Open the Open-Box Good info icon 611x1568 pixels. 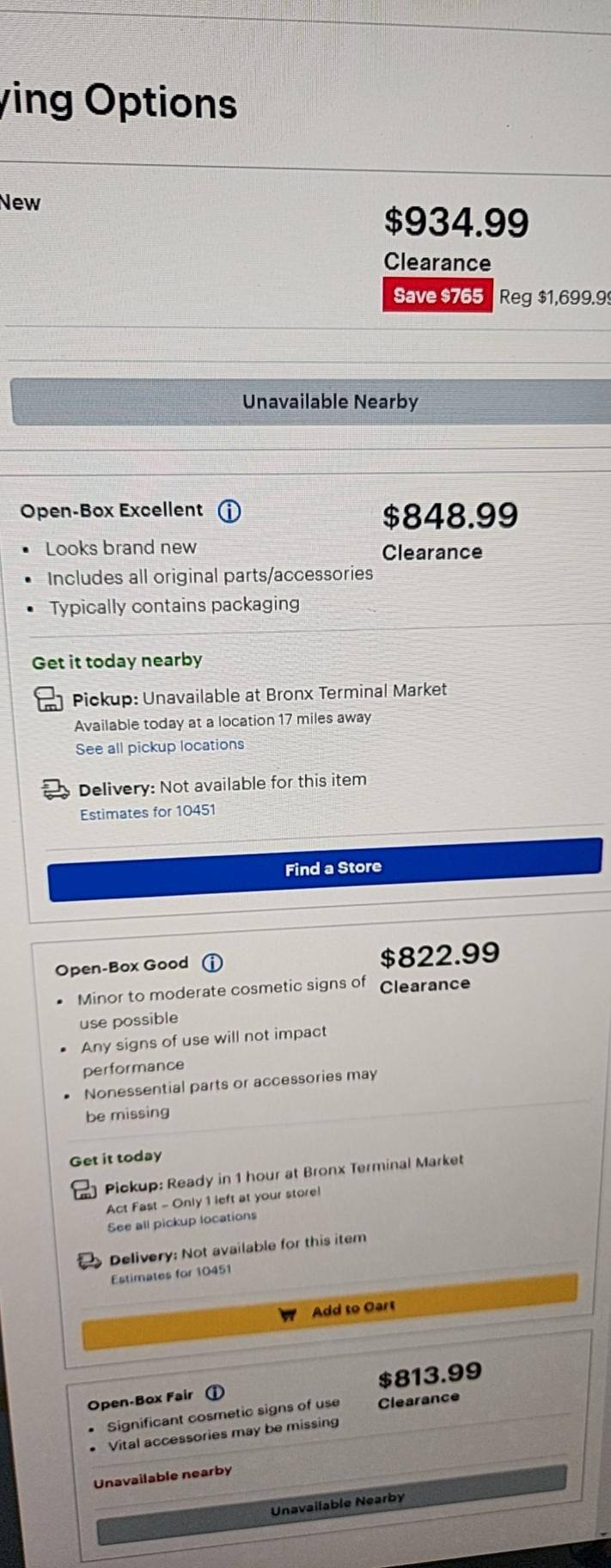pos(212,963)
